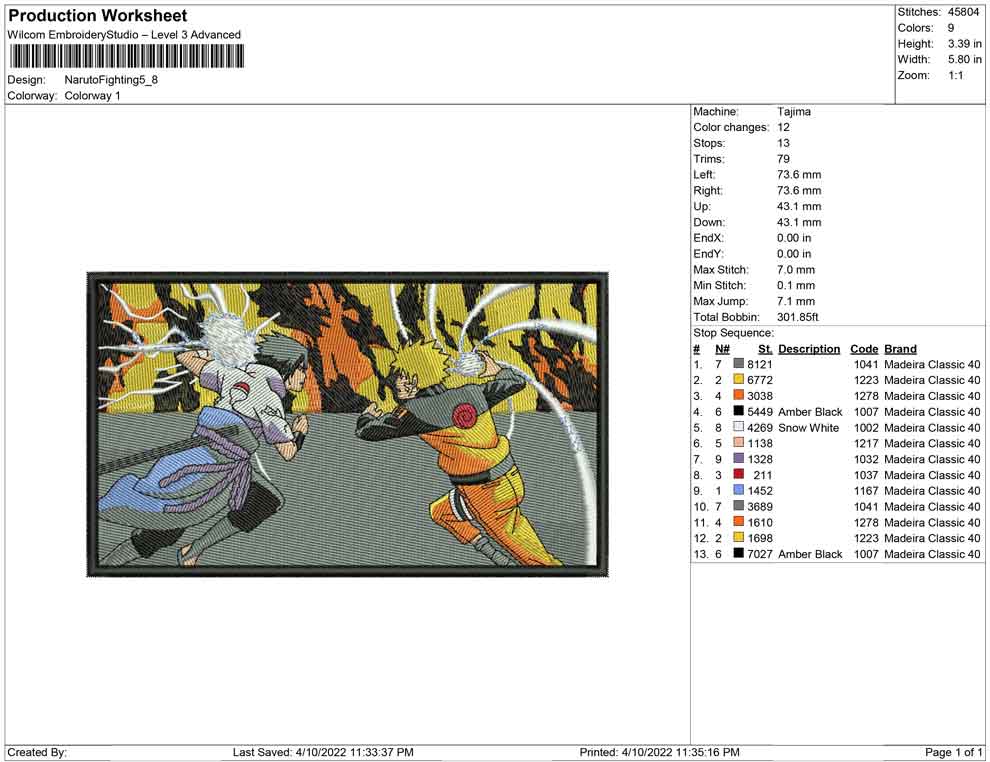Click the 'St.' column header
This screenshot has width=990, height=762.
click(765, 349)
